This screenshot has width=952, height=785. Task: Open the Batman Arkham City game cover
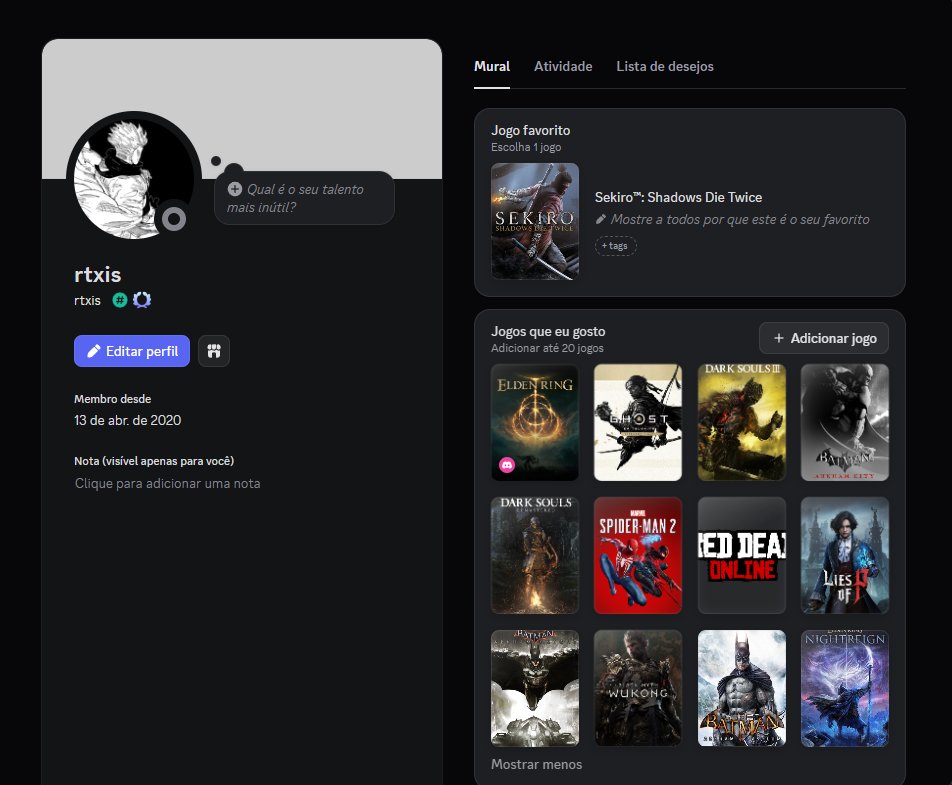coord(845,423)
